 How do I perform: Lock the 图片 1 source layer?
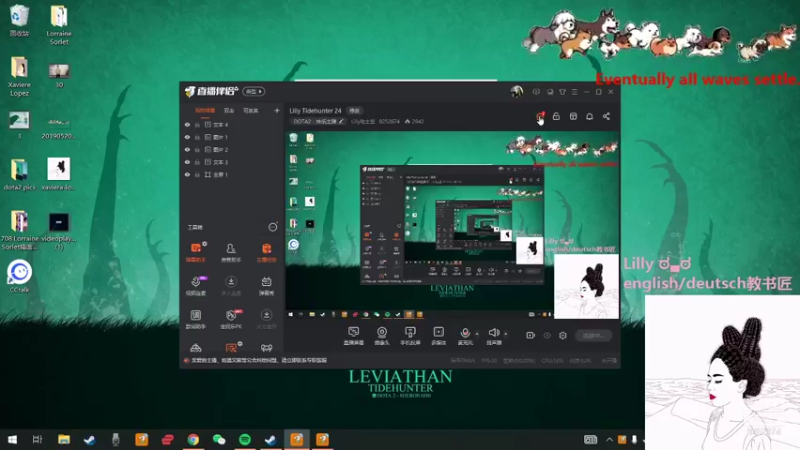197,137
